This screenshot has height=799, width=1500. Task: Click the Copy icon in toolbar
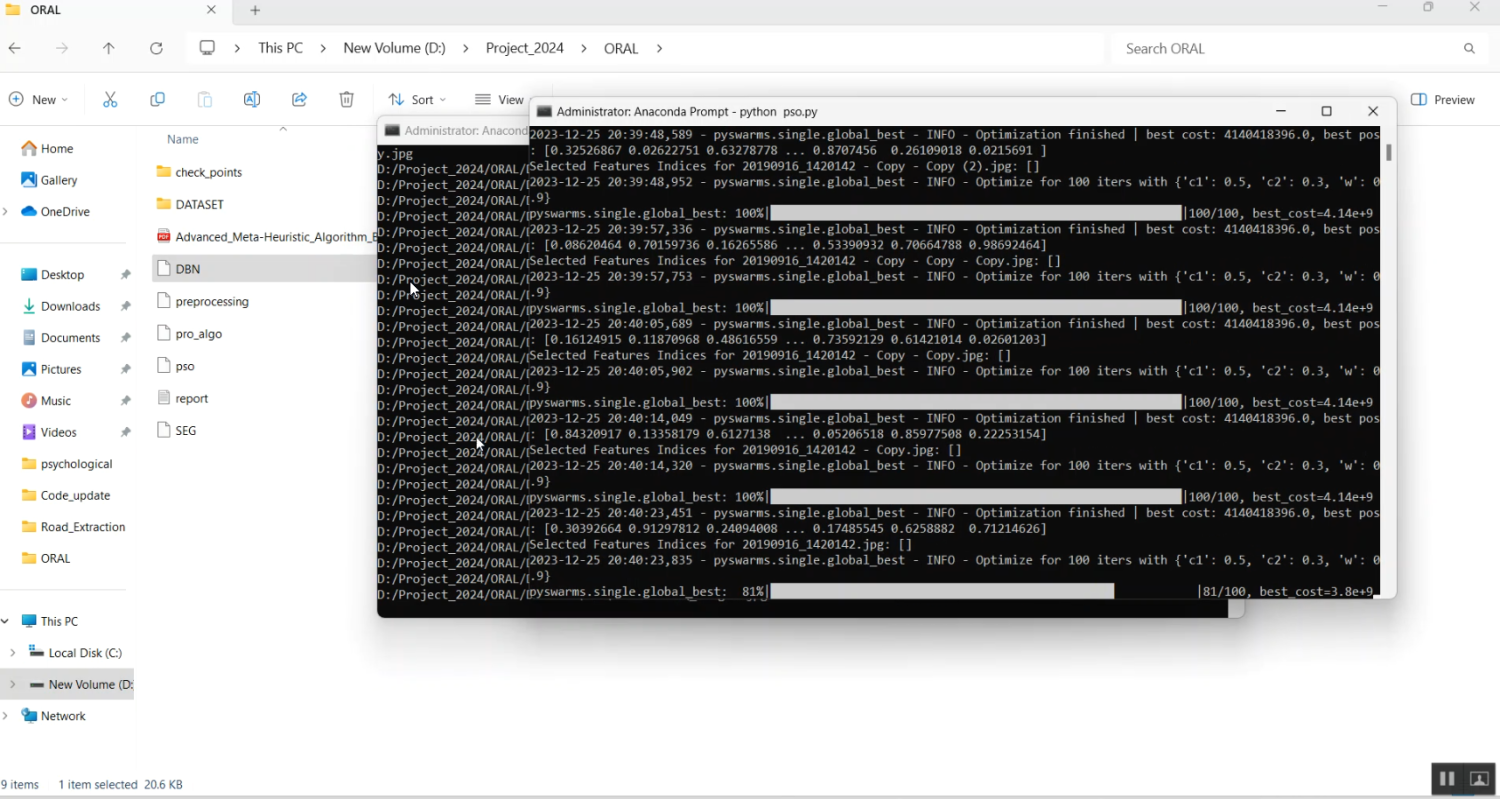click(157, 100)
